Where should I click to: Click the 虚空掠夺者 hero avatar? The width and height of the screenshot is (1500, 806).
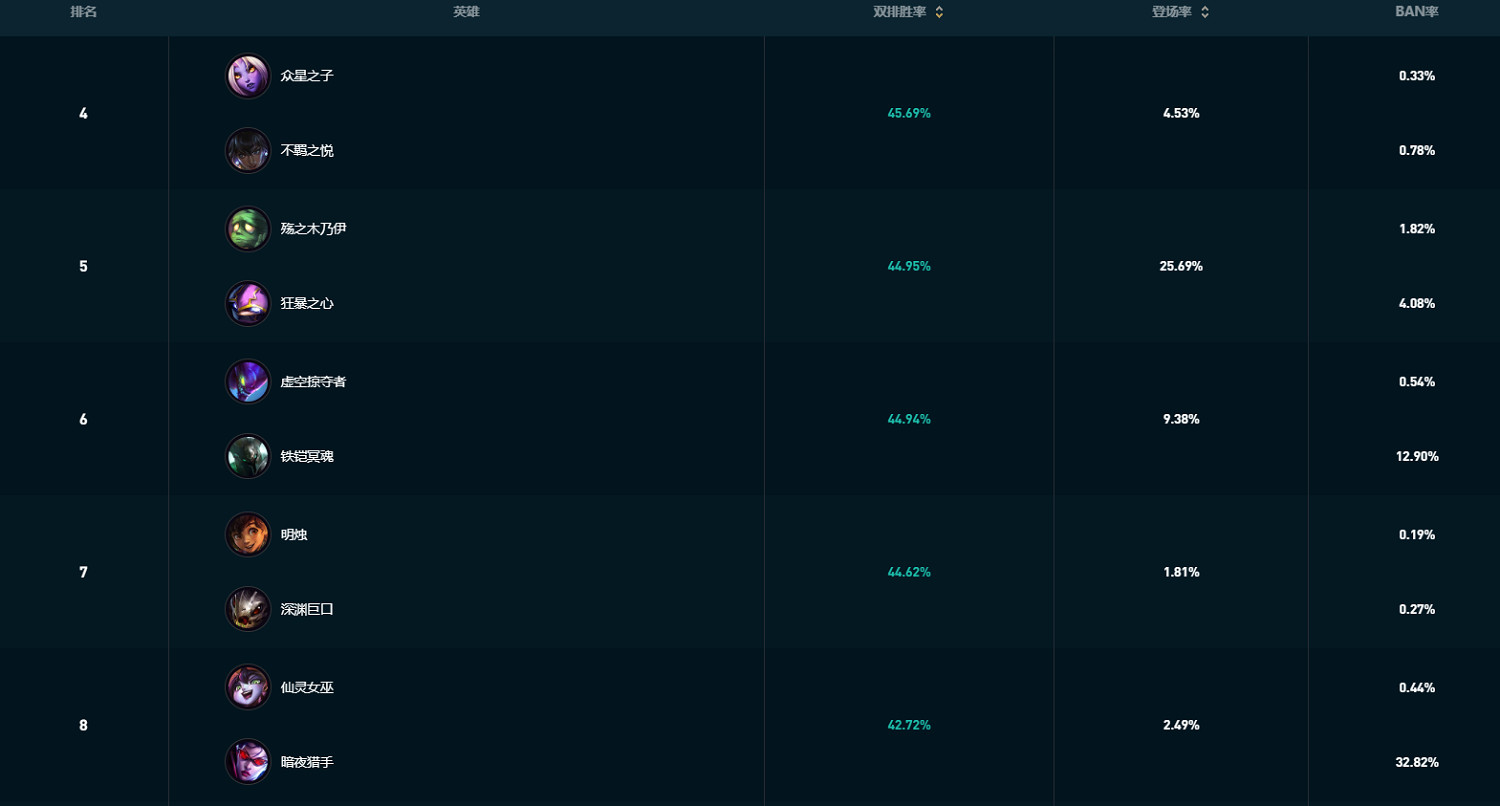248,382
